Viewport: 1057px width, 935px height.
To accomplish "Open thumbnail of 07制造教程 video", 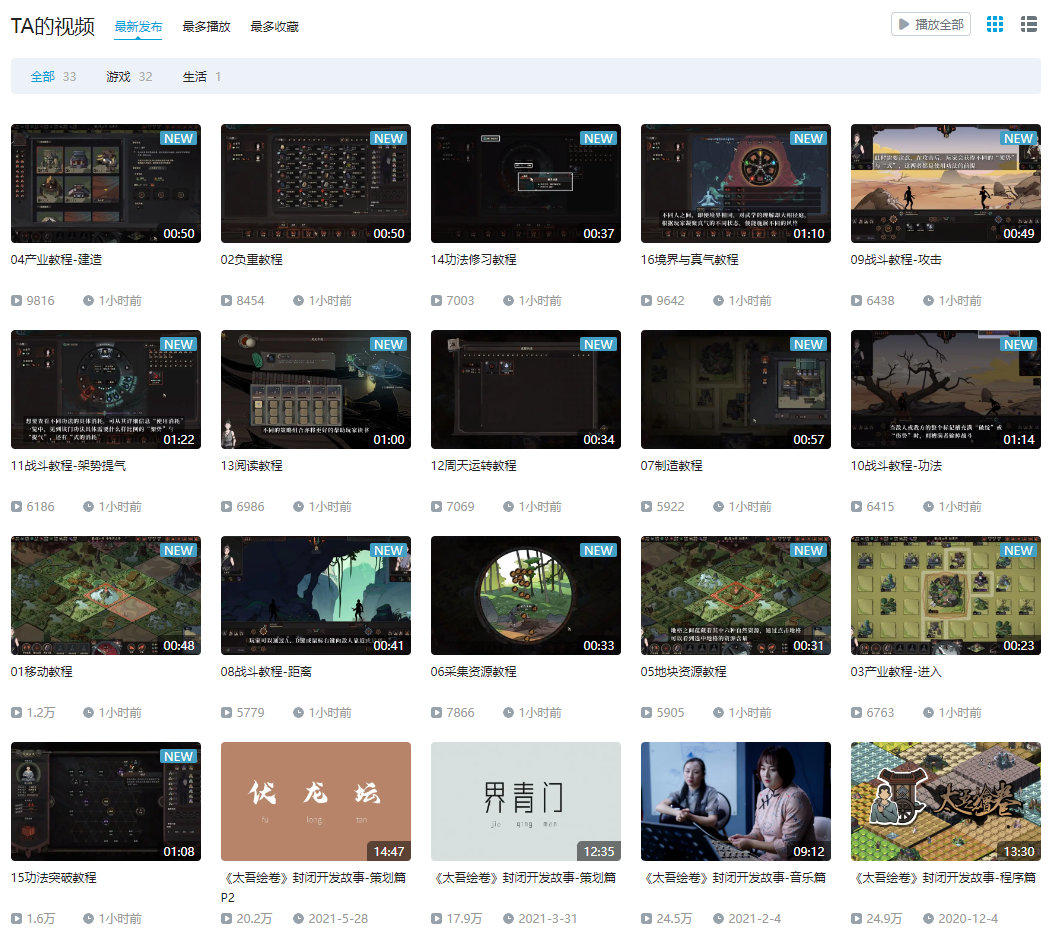I will tap(735, 390).
